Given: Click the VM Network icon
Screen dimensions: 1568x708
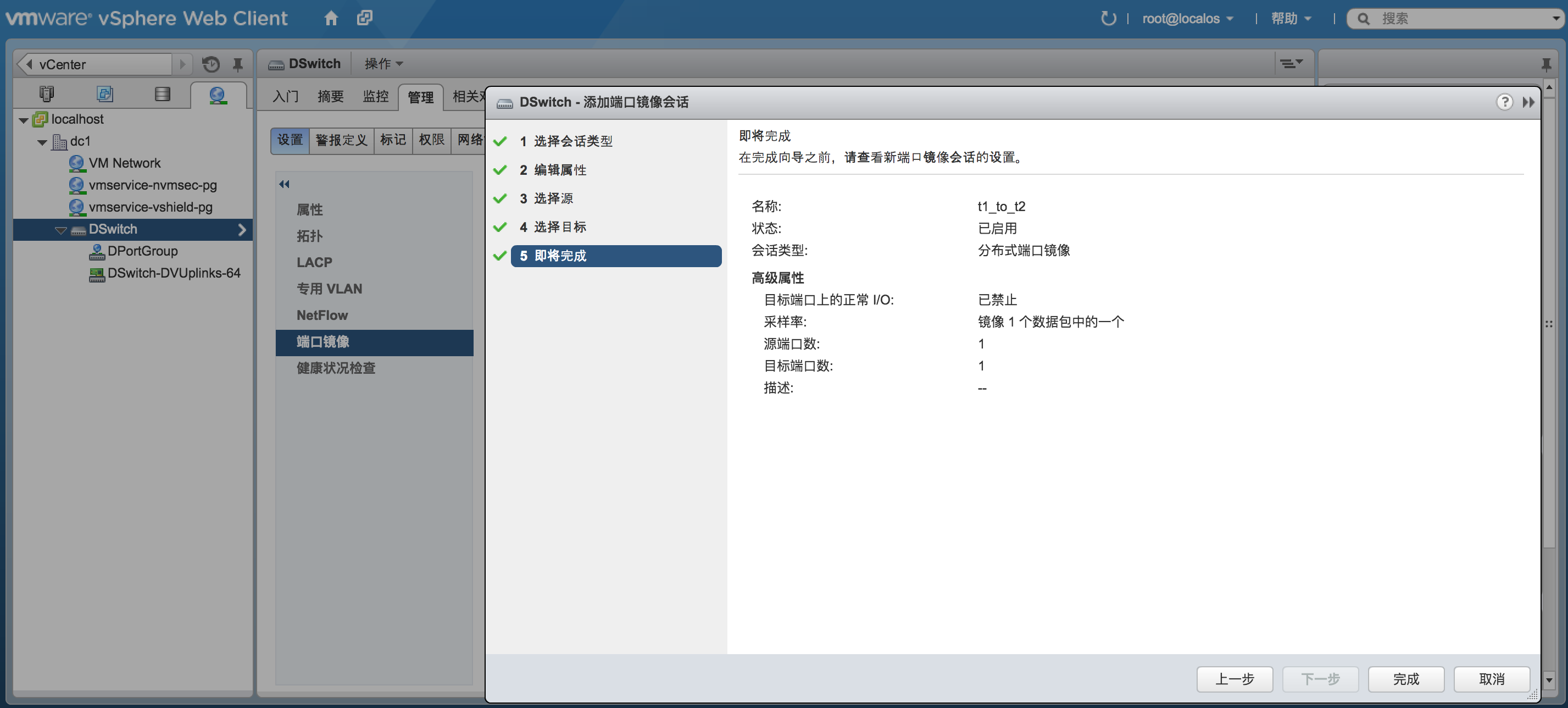Looking at the screenshot, I should (77, 163).
